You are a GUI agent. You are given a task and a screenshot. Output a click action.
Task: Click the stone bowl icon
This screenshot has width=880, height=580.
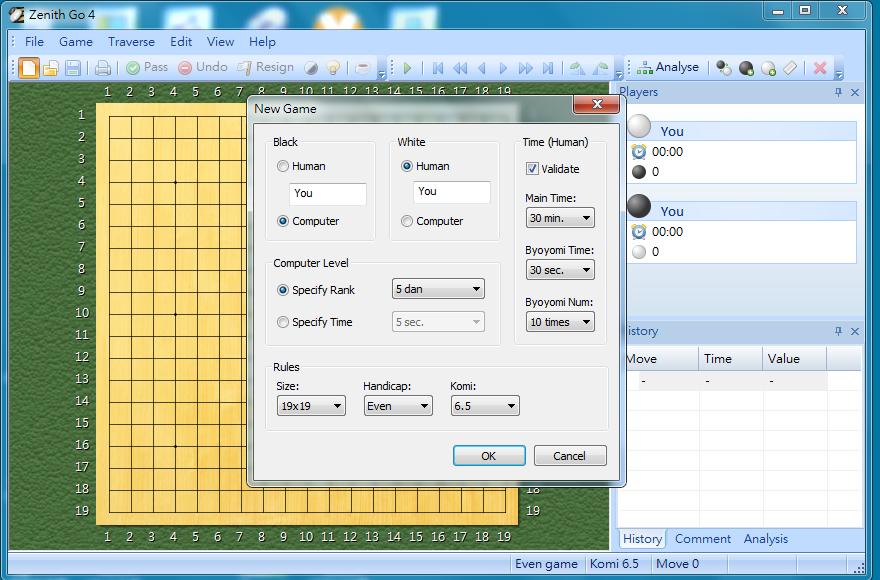click(x=363, y=68)
